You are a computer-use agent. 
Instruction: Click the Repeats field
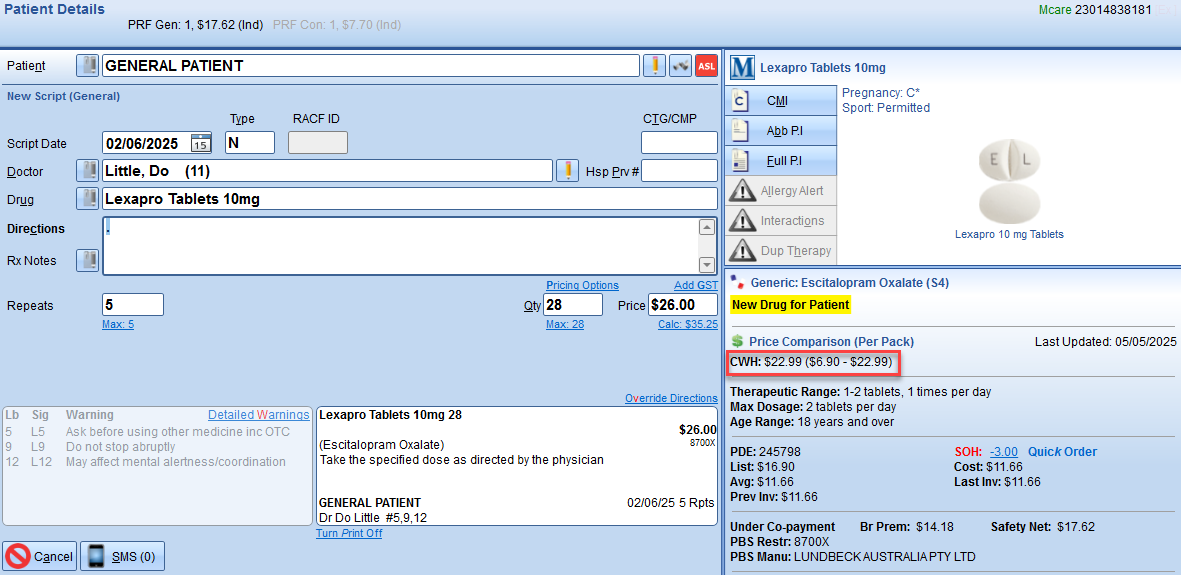133,305
